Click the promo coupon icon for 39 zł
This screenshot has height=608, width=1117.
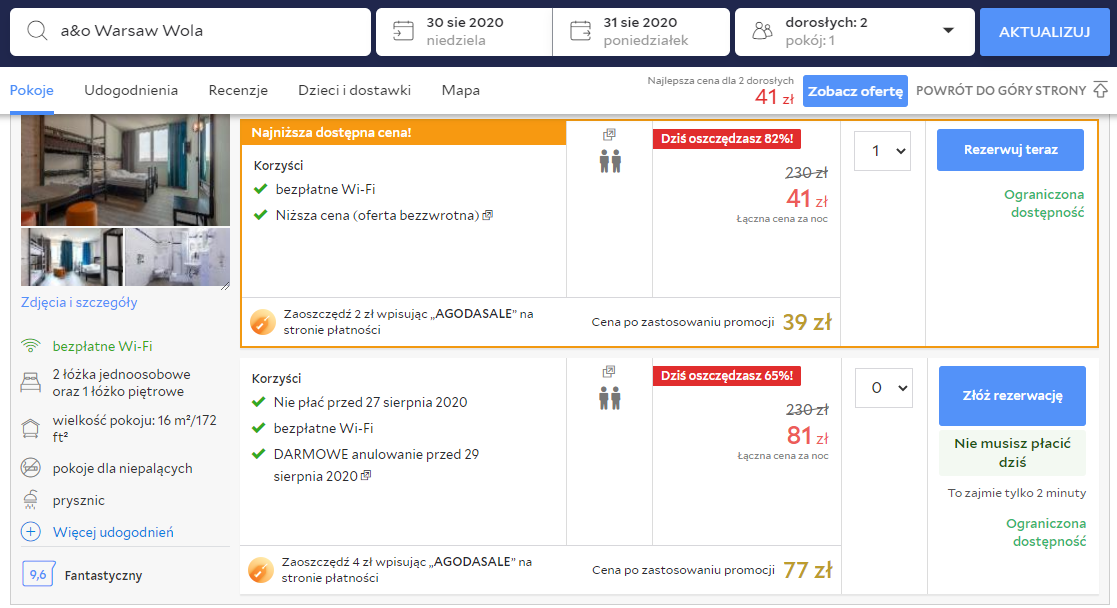pos(262,322)
